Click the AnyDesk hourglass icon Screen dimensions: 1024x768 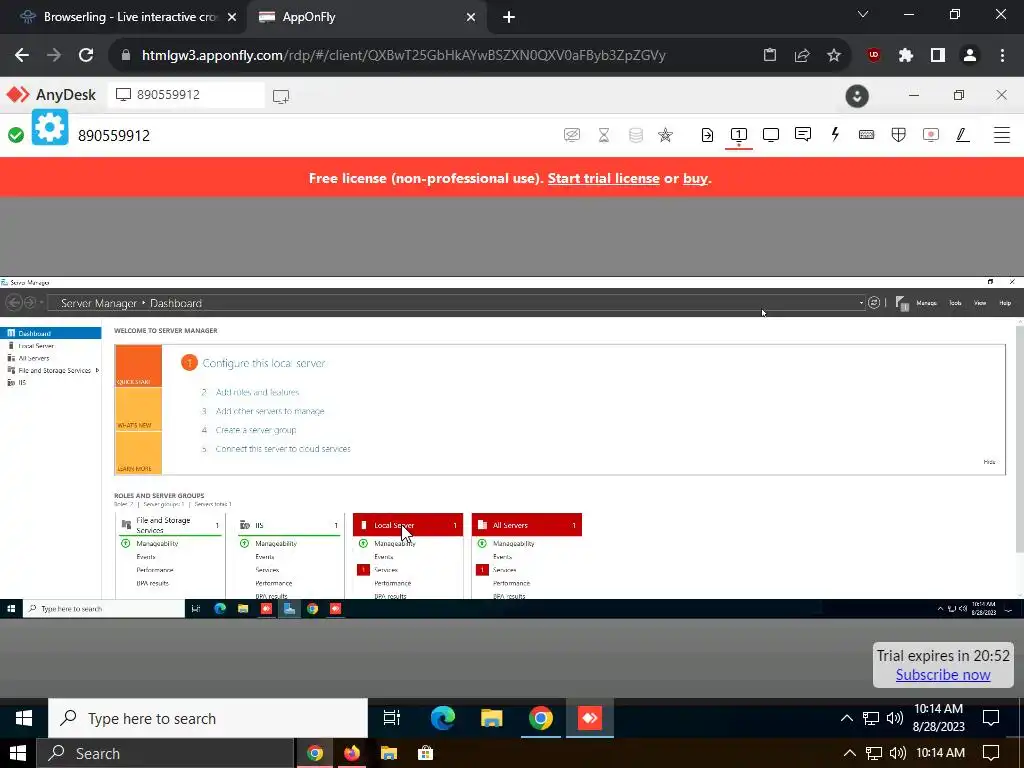pyautogui.click(x=603, y=135)
